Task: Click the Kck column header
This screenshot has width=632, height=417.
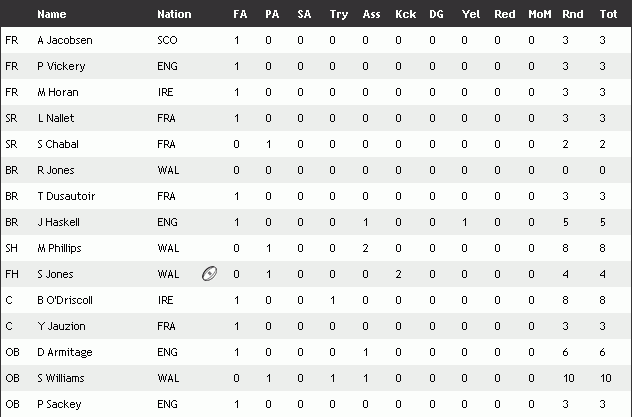Action: (405, 15)
